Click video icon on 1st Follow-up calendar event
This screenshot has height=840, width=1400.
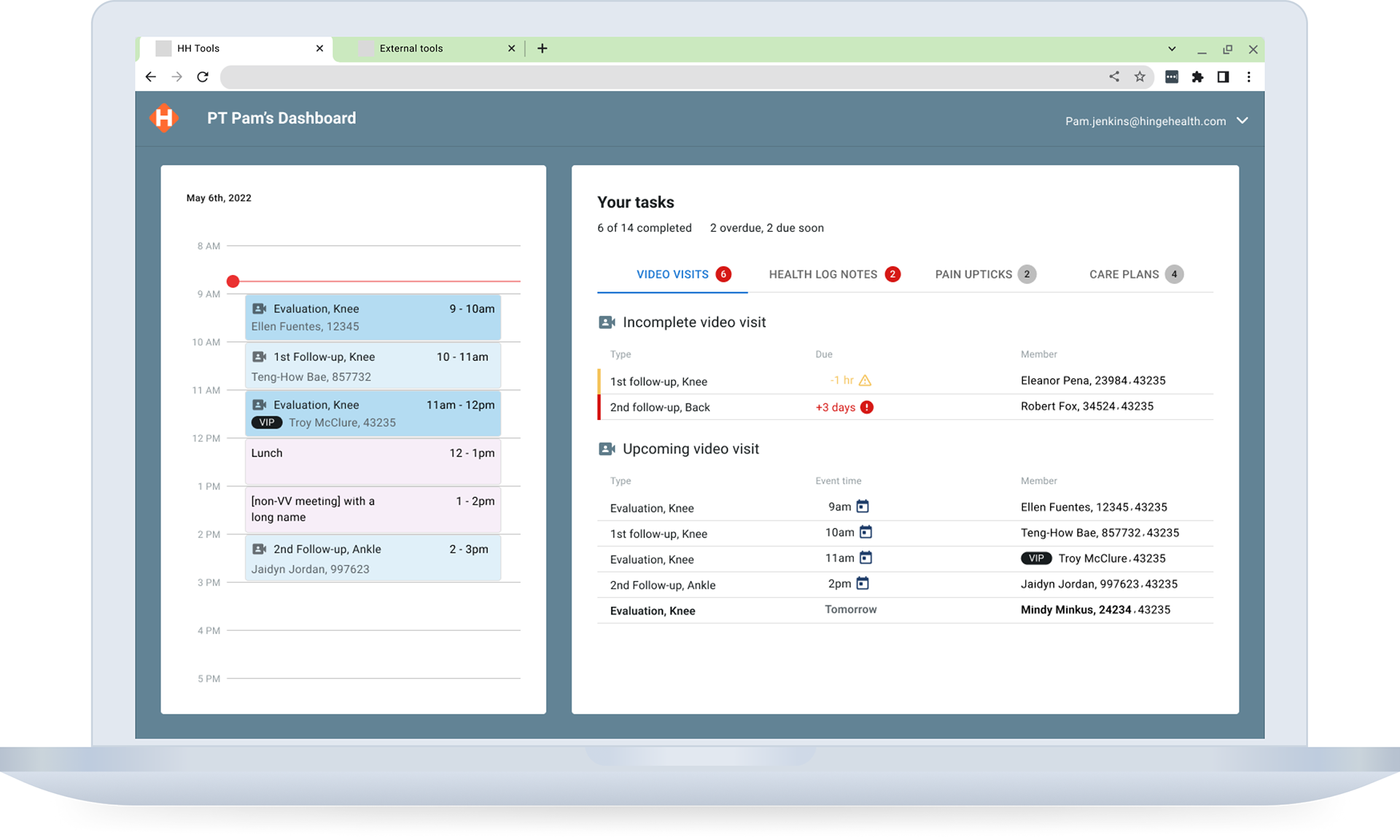tap(259, 357)
